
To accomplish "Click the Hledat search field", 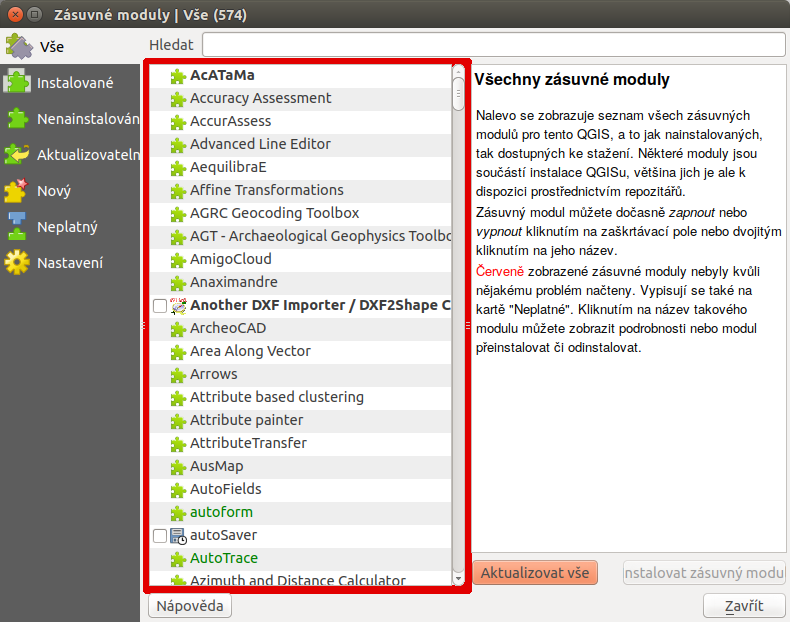I will pos(494,45).
